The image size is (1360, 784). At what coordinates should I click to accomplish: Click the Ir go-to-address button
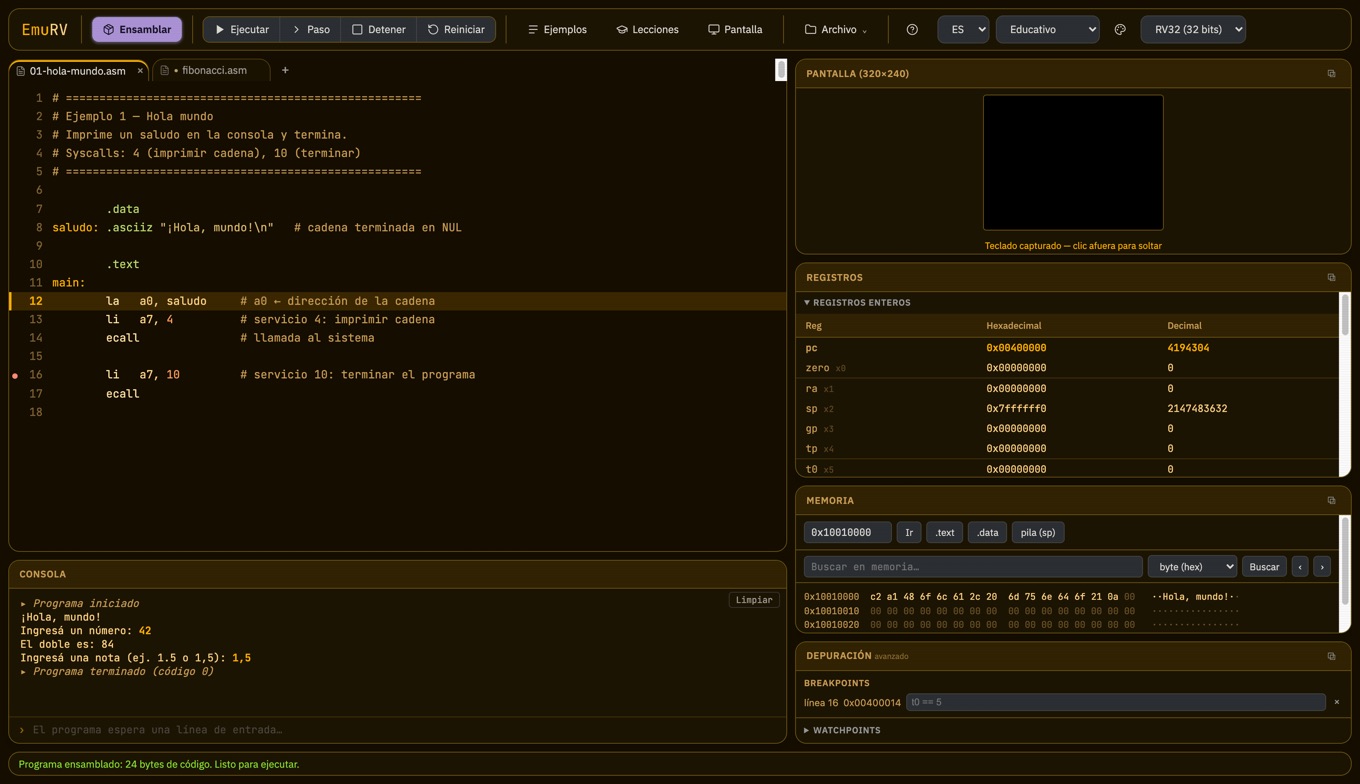(909, 533)
